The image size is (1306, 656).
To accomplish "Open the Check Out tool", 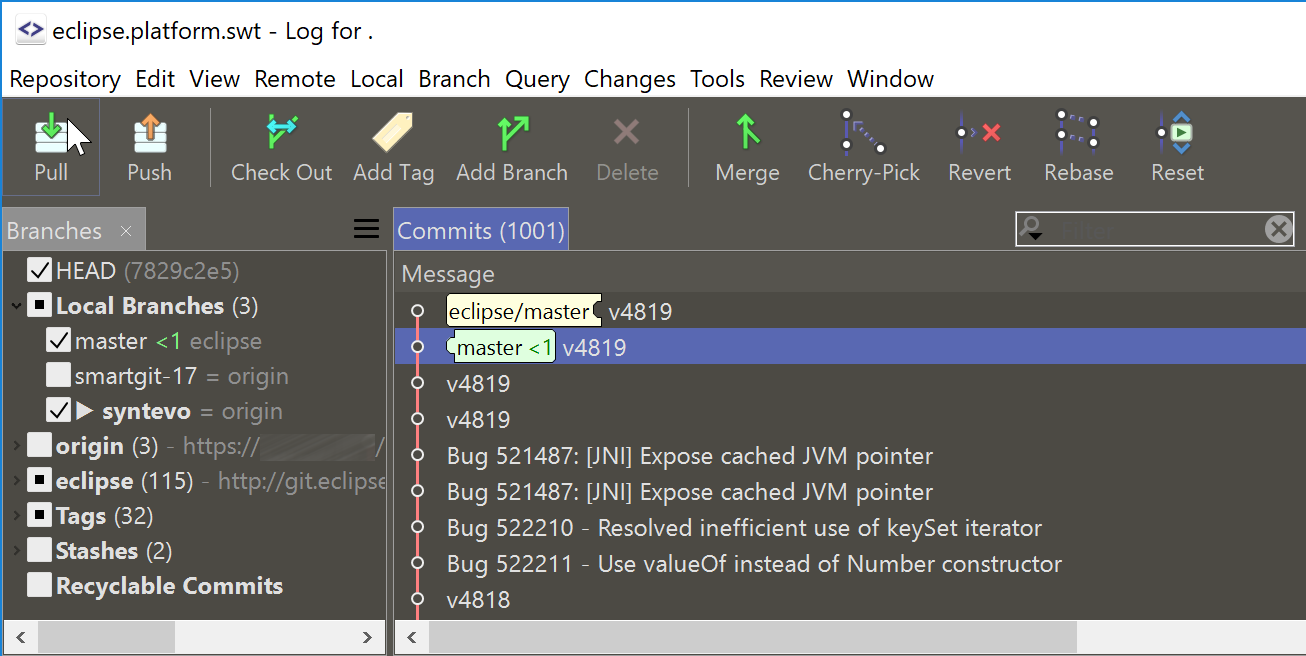I will click(x=281, y=145).
